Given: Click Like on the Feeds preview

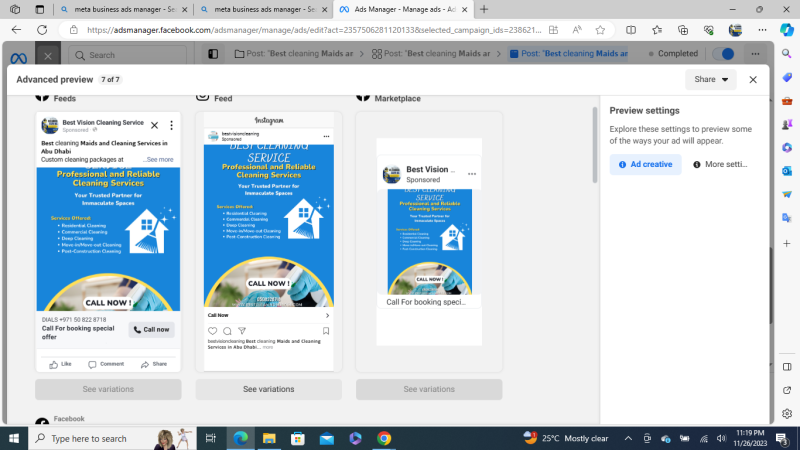Looking at the screenshot, I should click(61, 364).
